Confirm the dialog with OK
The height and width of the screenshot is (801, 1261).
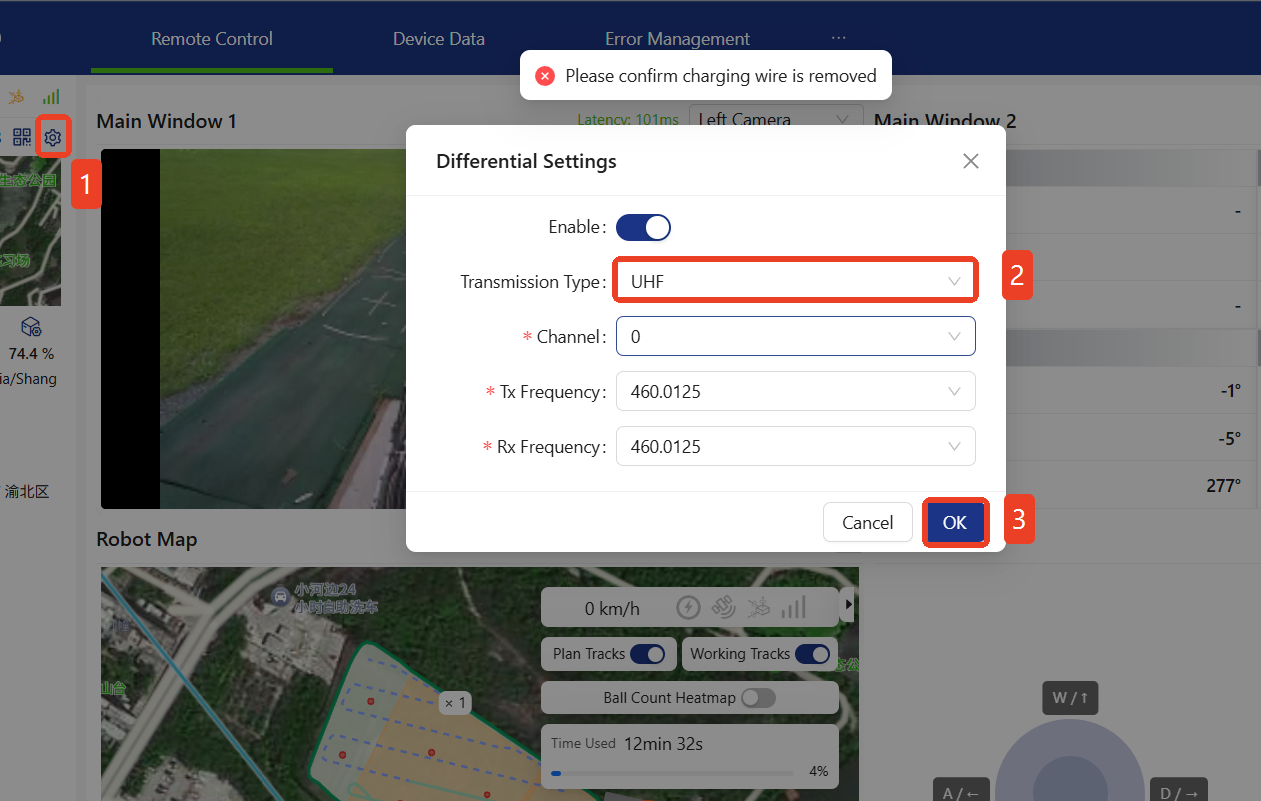pyautogui.click(x=955, y=522)
